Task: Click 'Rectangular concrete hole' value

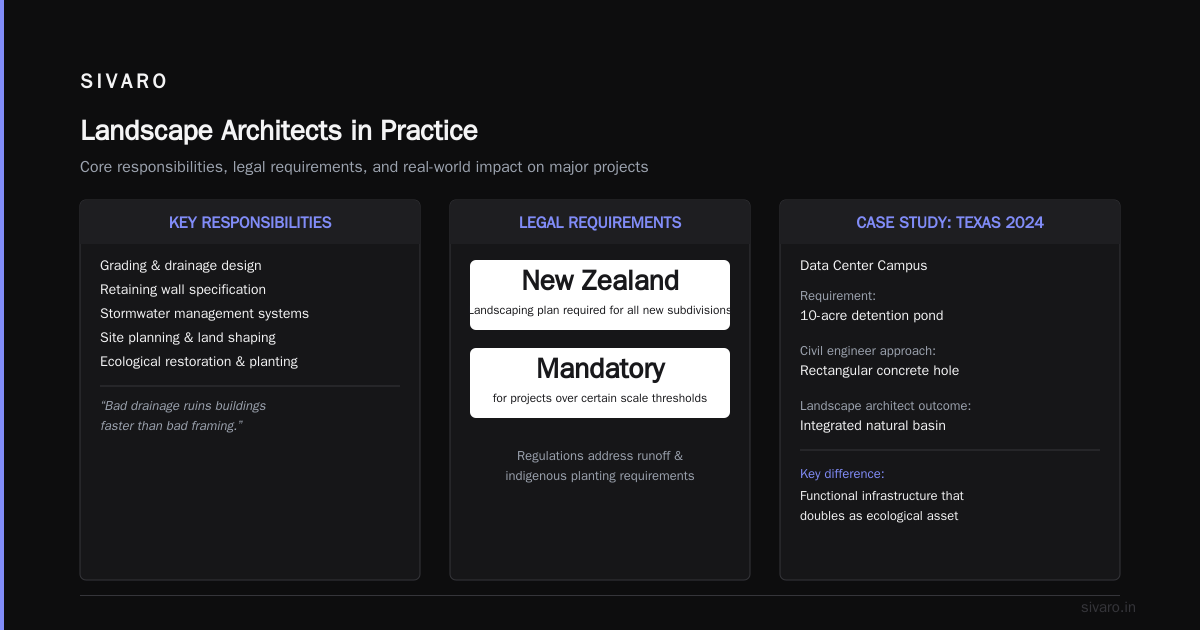Action: [879, 371]
